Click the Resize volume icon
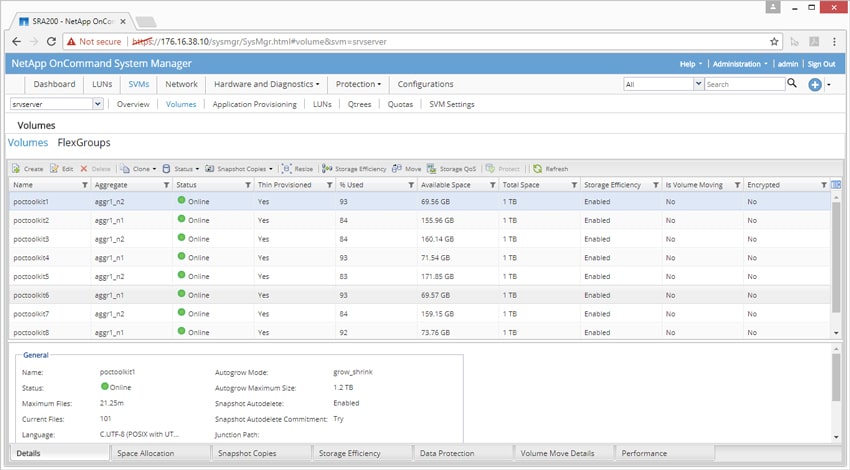 pyautogui.click(x=287, y=169)
